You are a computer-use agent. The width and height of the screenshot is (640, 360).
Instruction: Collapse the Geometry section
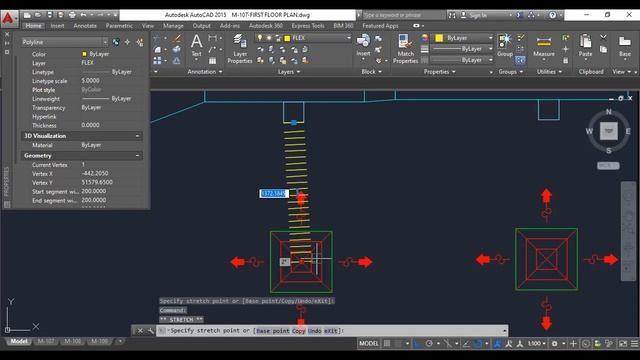tap(138, 156)
